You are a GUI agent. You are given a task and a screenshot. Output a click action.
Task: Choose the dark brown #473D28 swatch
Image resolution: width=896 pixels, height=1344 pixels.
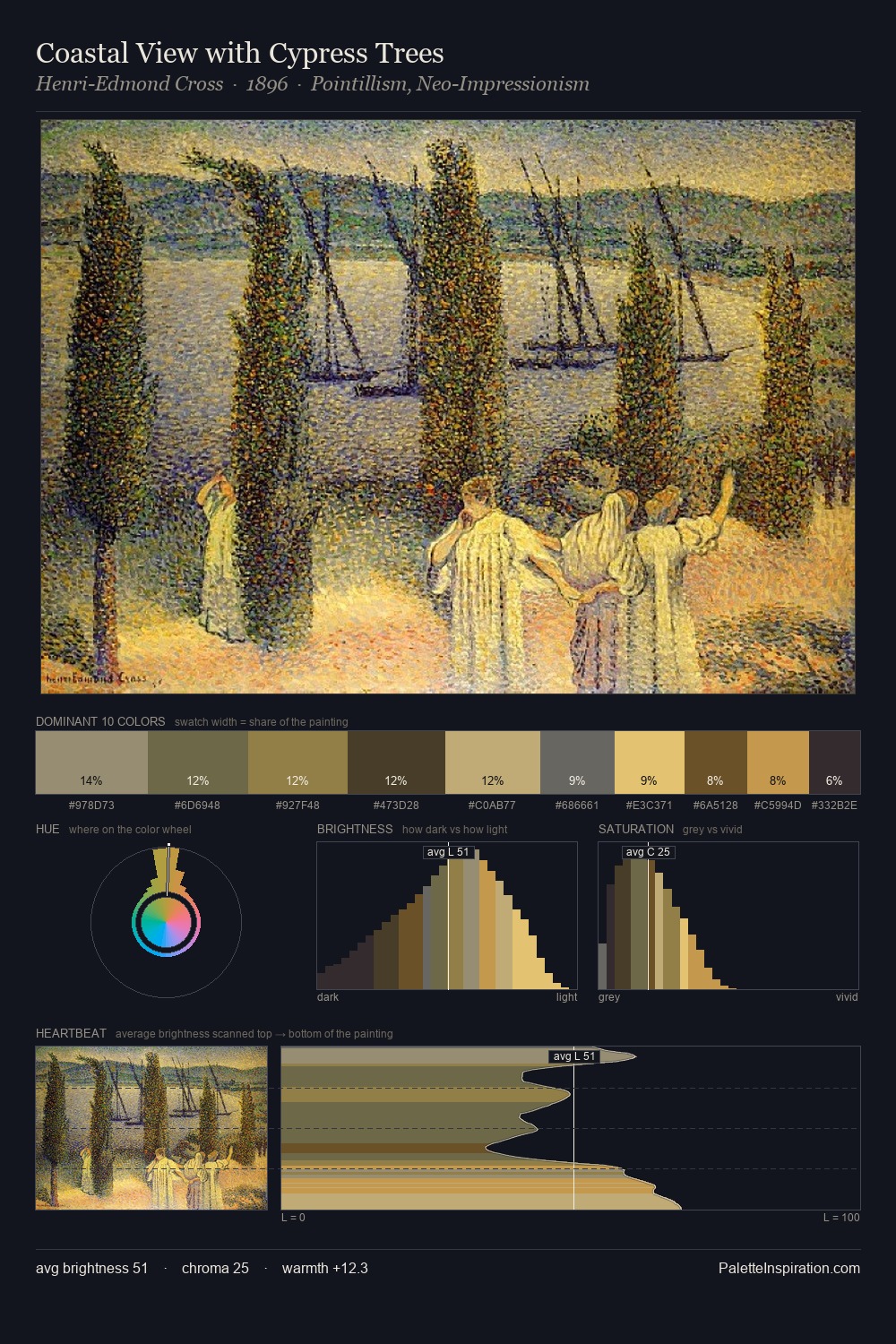(x=396, y=762)
